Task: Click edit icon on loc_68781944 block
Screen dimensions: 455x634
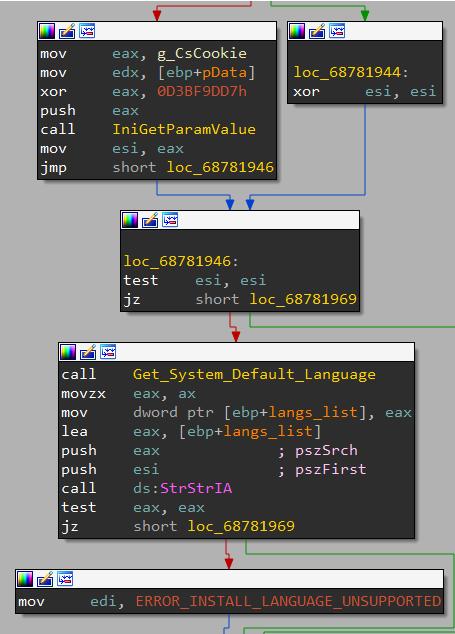Action: pyautogui.click(x=317, y=31)
